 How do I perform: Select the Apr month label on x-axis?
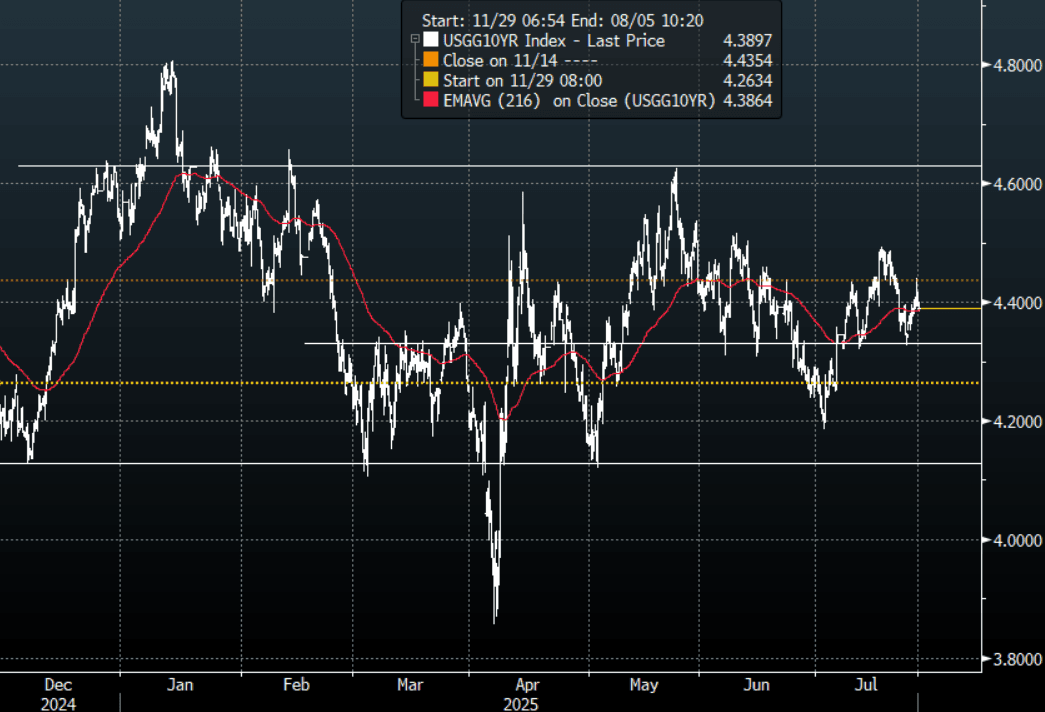tap(528, 686)
